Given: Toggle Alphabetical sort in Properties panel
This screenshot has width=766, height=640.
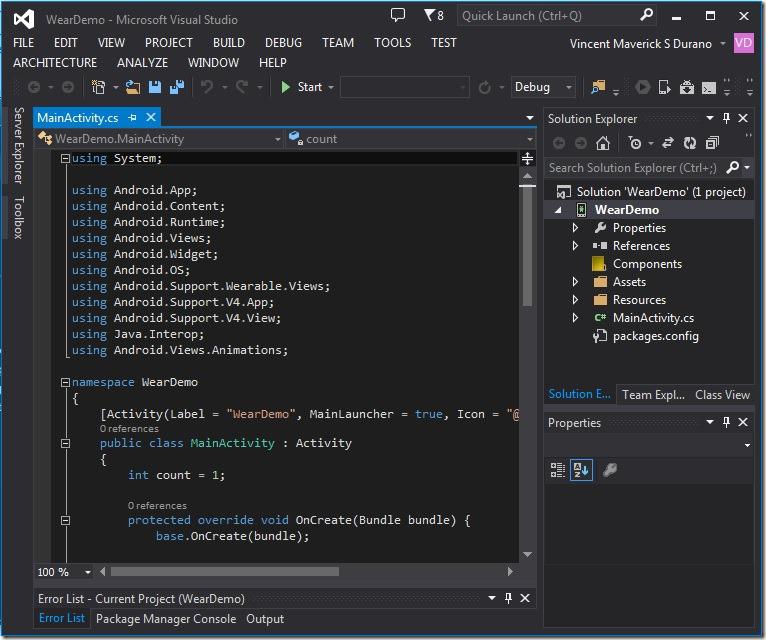Looking at the screenshot, I should tap(581, 470).
